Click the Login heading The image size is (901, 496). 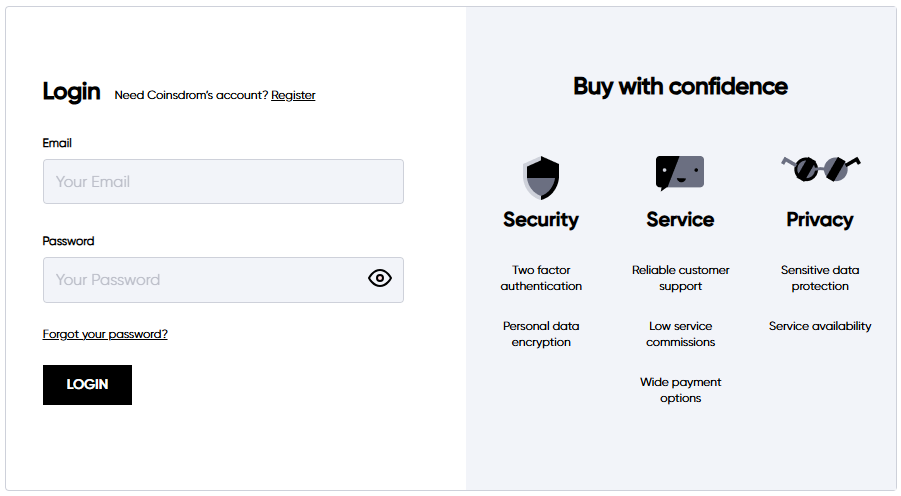click(71, 92)
